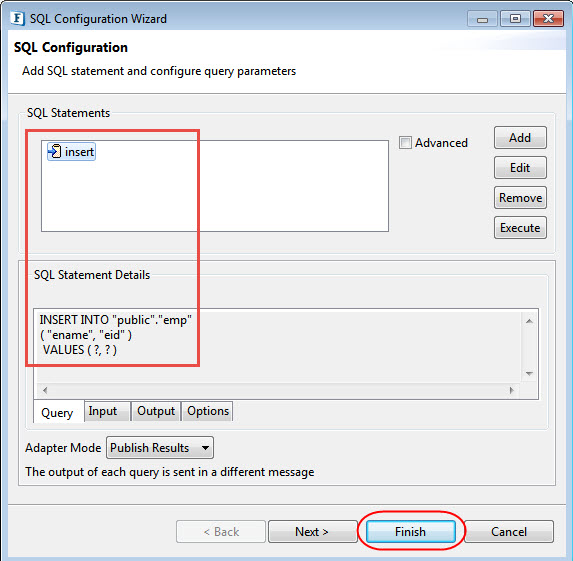Click the scroll-up arrow of the query box

click(x=529, y=321)
